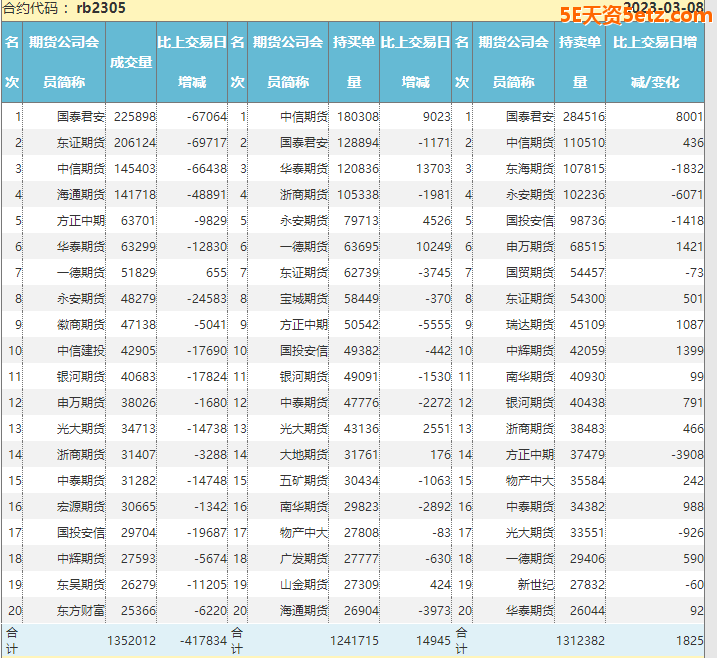Click the 瑞达期货 member name

coord(529,325)
